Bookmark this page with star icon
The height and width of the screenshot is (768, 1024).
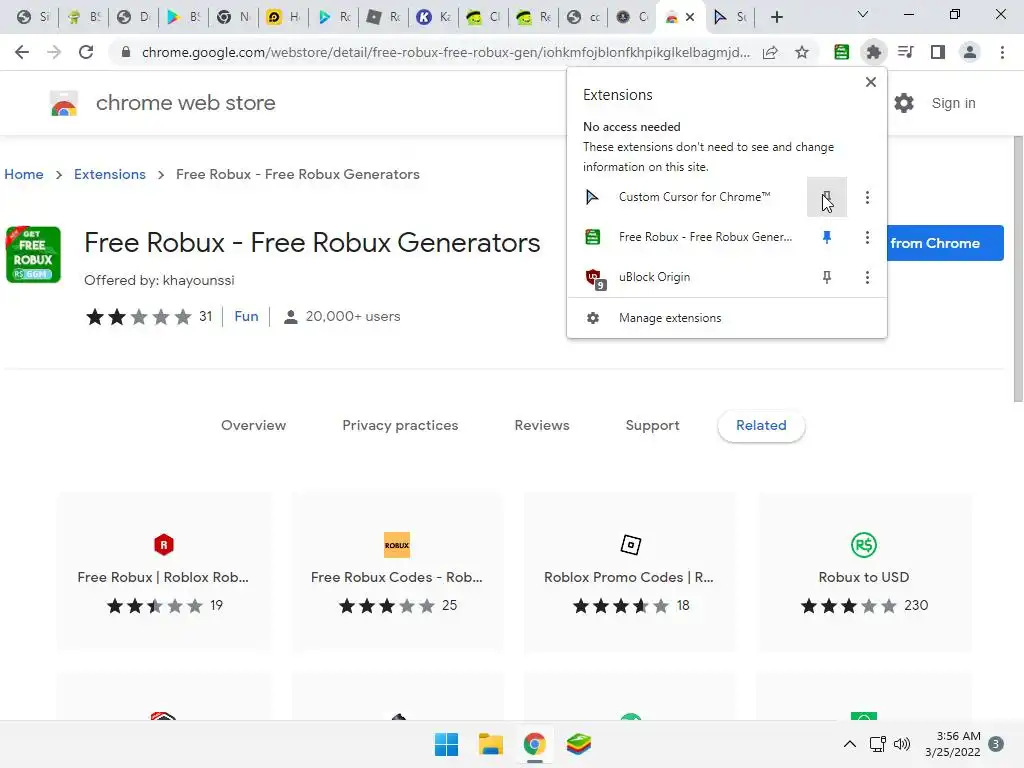(x=802, y=52)
